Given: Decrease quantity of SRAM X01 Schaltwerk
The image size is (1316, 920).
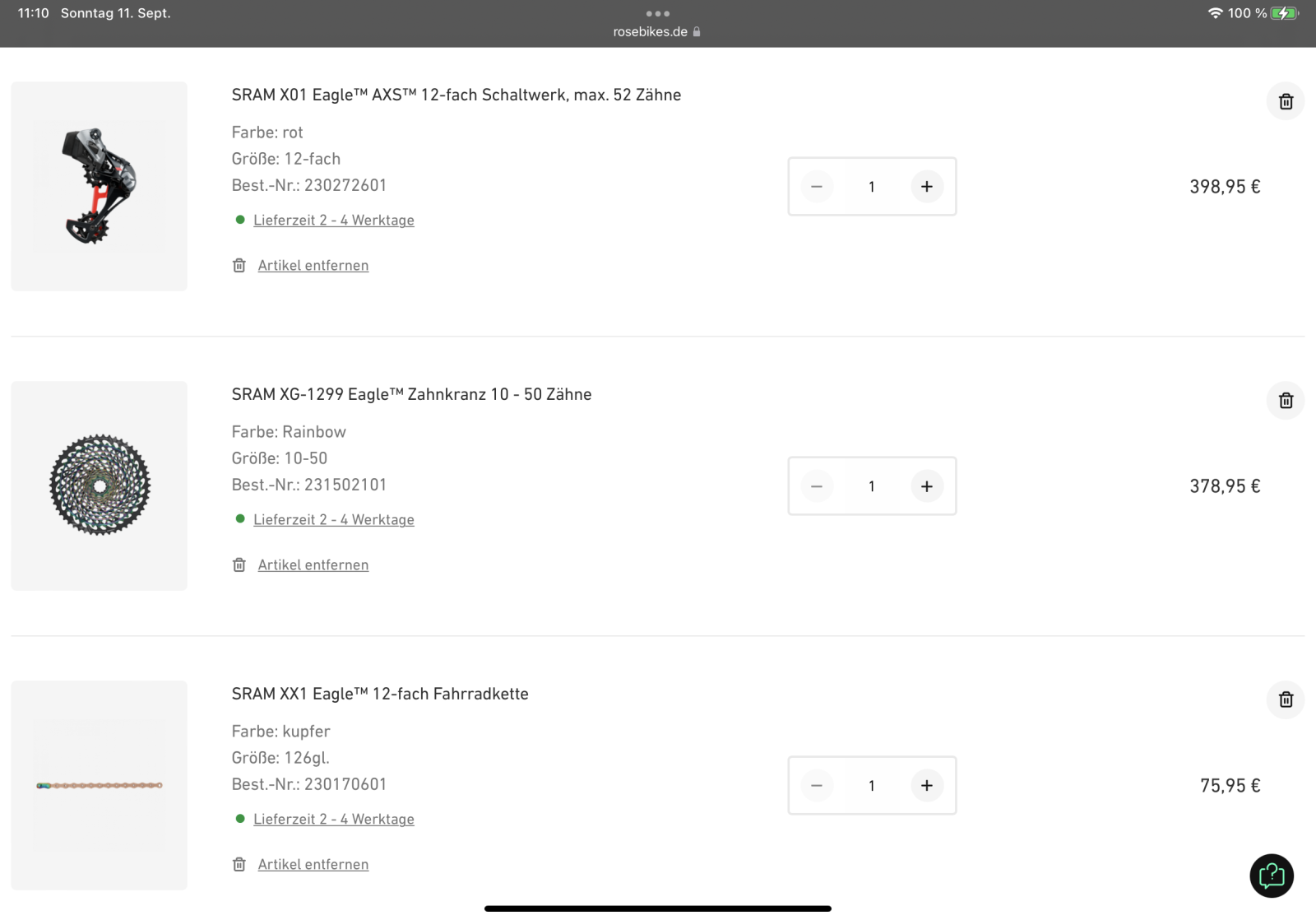Looking at the screenshot, I should (x=817, y=187).
